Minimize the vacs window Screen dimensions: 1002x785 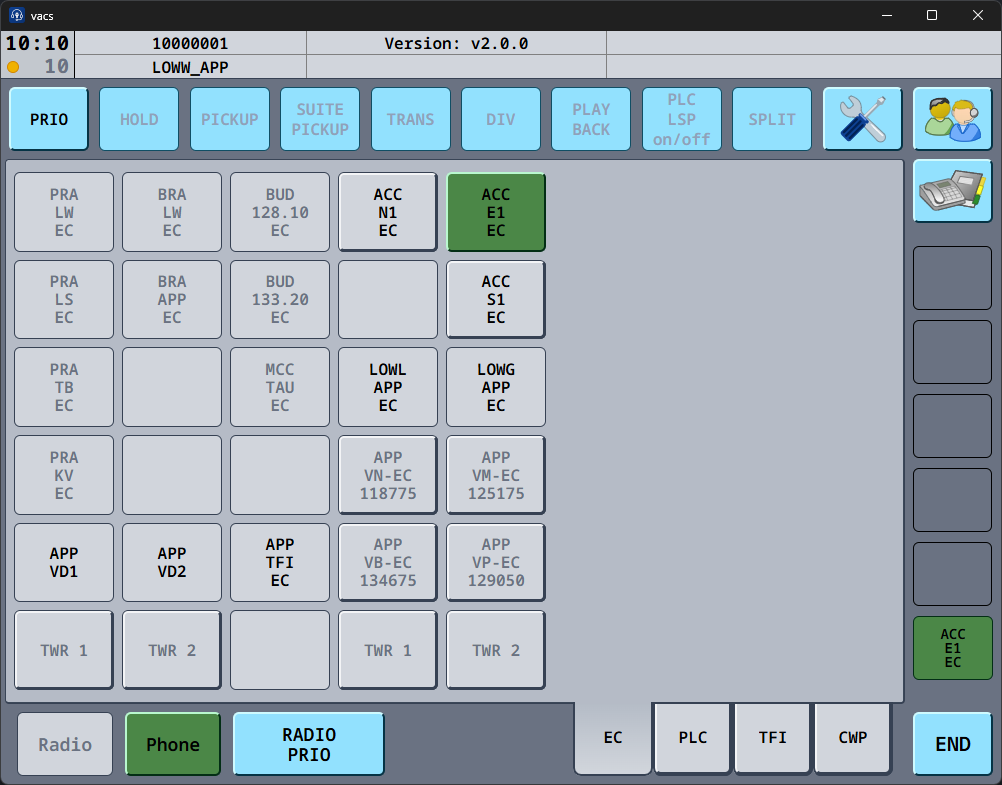click(885, 15)
